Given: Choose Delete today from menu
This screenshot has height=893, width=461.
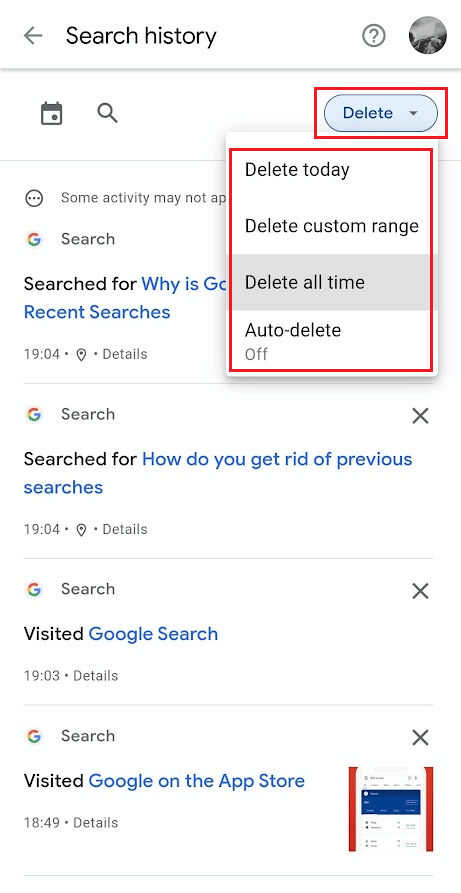Looking at the screenshot, I should click(x=333, y=170).
